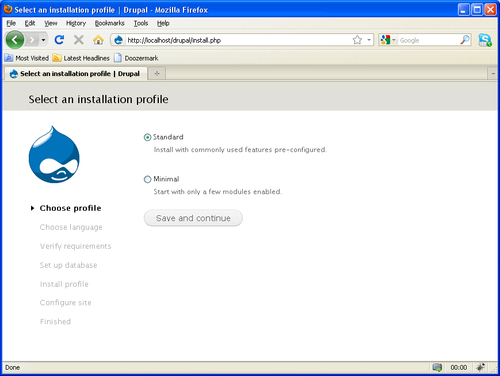The height and width of the screenshot is (376, 500).
Task: Open the Most Visited bookmarks folder
Action: coord(27,58)
